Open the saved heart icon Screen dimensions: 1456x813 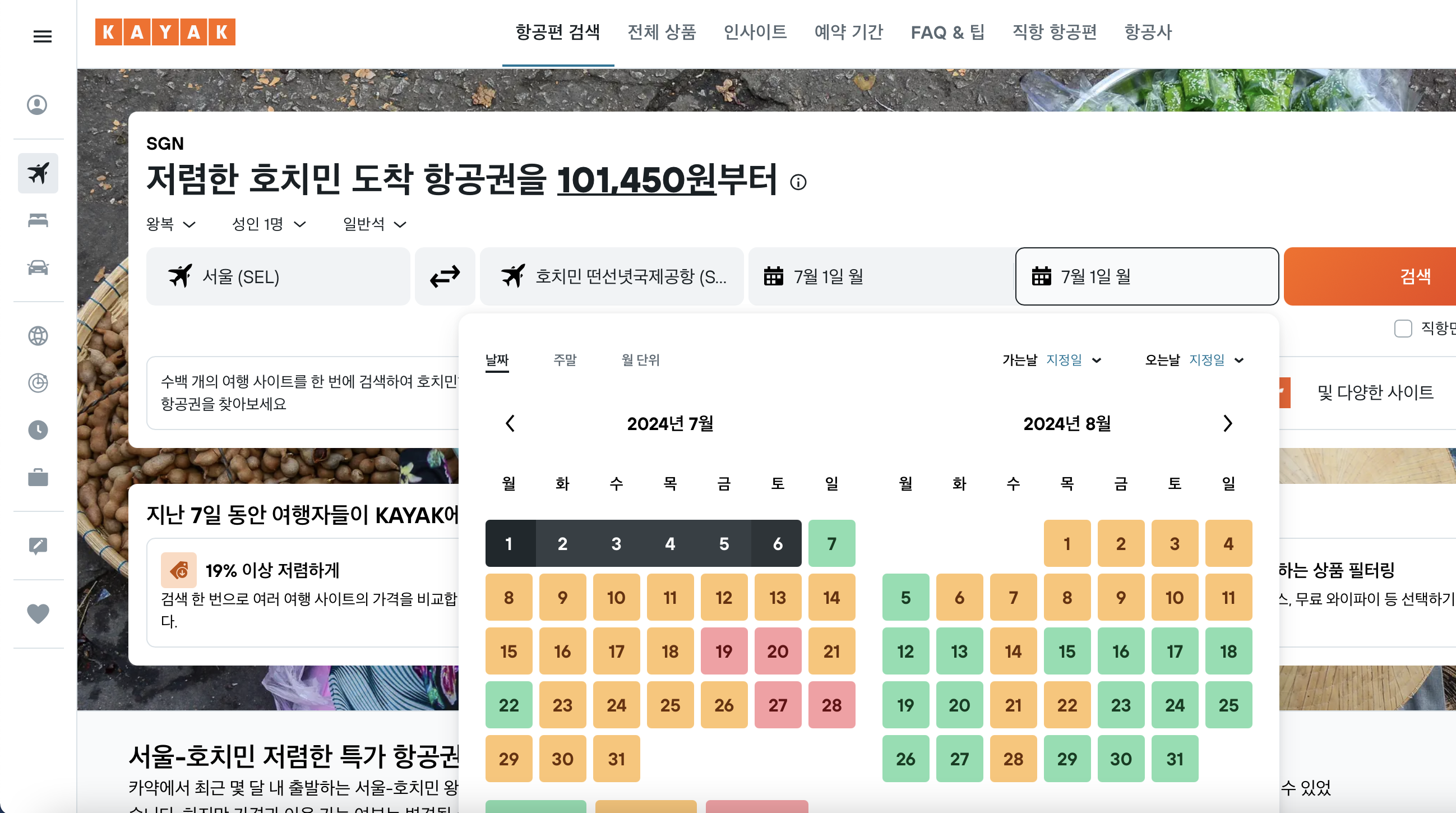pos(38,613)
